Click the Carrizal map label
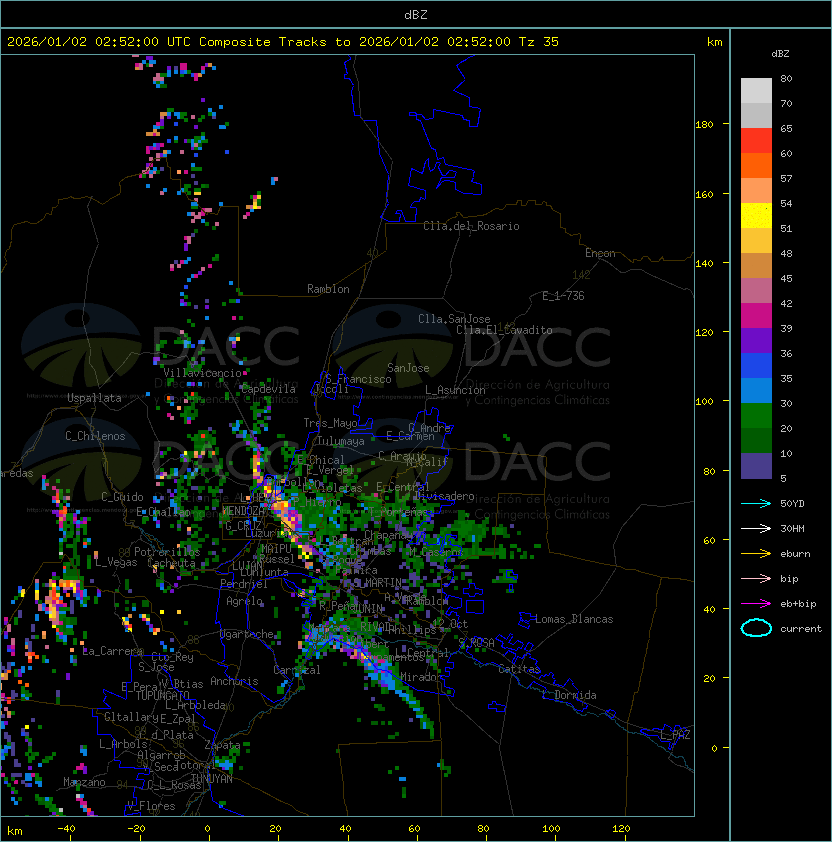 (x=297, y=670)
